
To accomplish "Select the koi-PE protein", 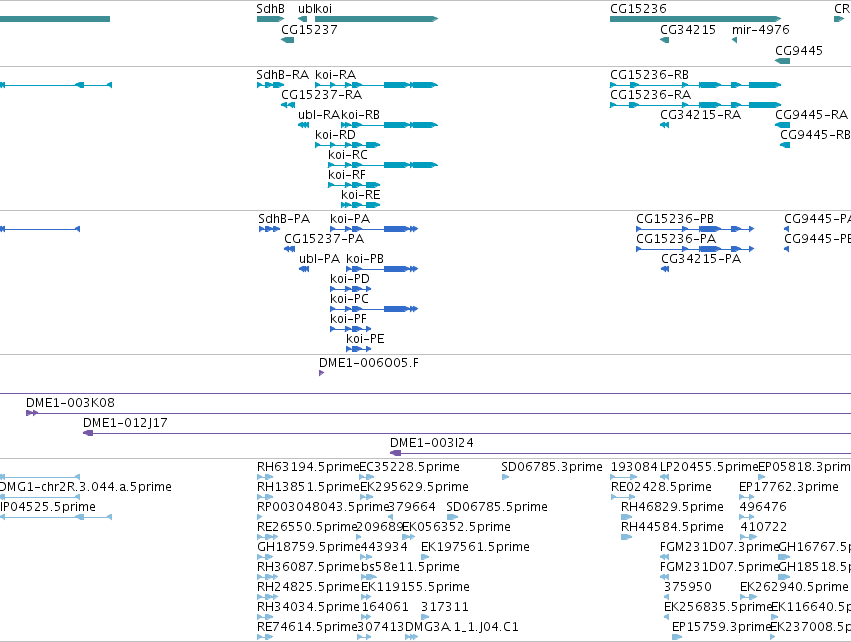I will 359,349.
